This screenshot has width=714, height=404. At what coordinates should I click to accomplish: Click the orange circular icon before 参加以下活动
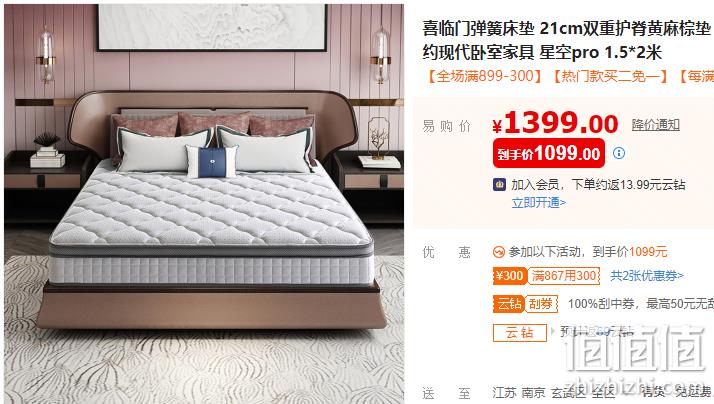[x=499, y=251]
